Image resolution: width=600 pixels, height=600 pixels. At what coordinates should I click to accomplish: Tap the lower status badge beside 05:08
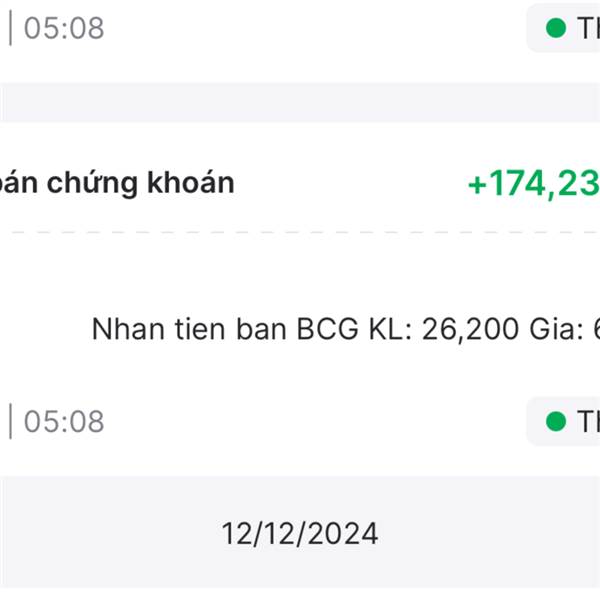565,421
